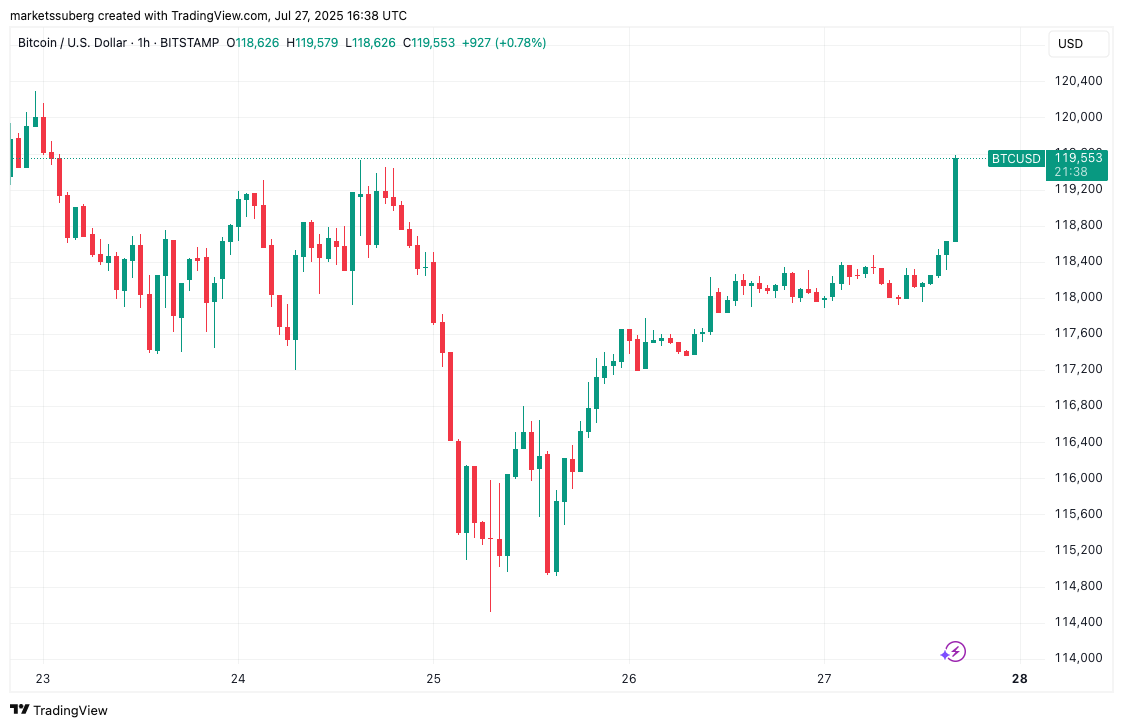Select date 28 on the time axis
Viewport: 1123px width, 727px height.
click(x=1019, y=679)
